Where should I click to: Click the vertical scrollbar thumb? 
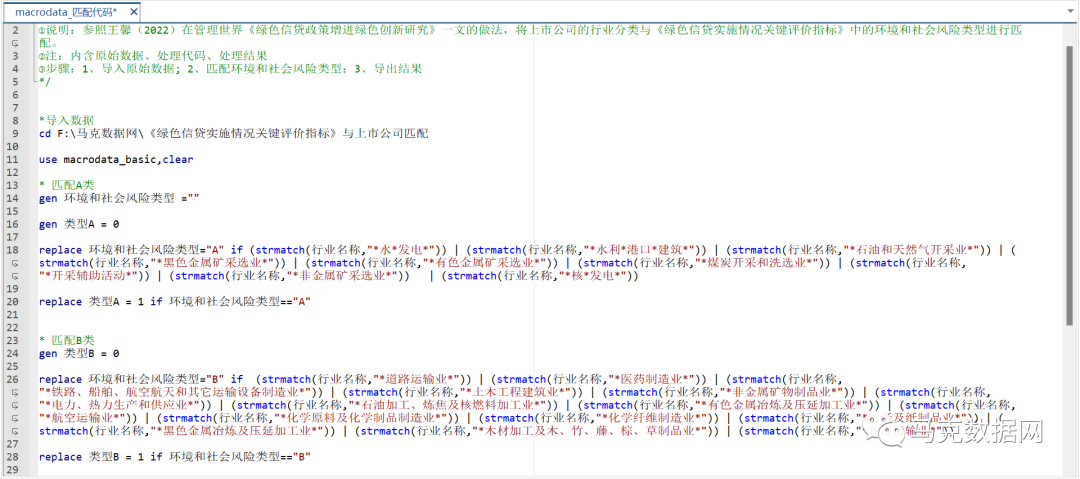[1068, 185]
